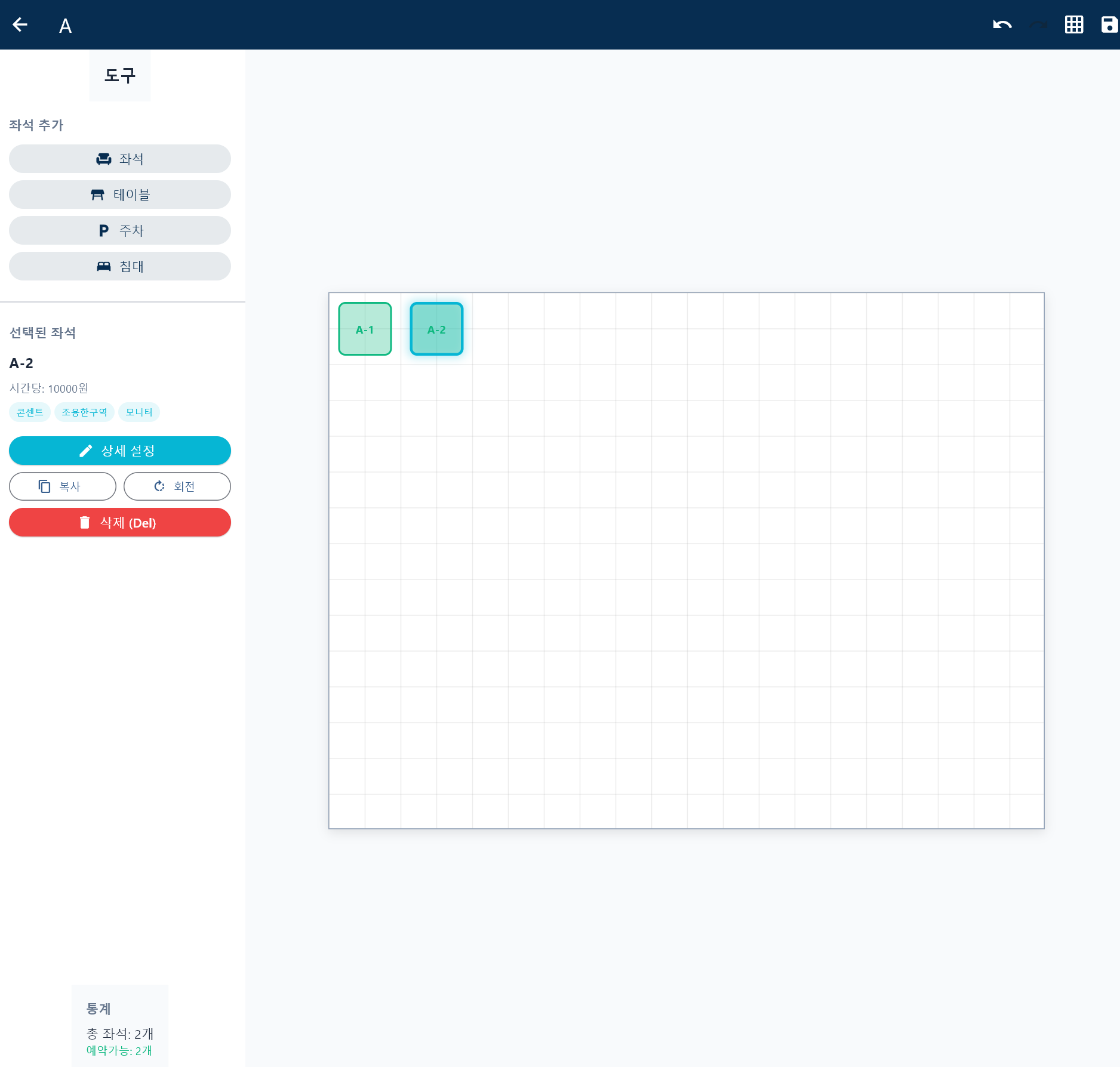Add a 침대 bed element
Image resolution: width=1120 pixels, height=1067 pixels.
click(x=120, y=266)
